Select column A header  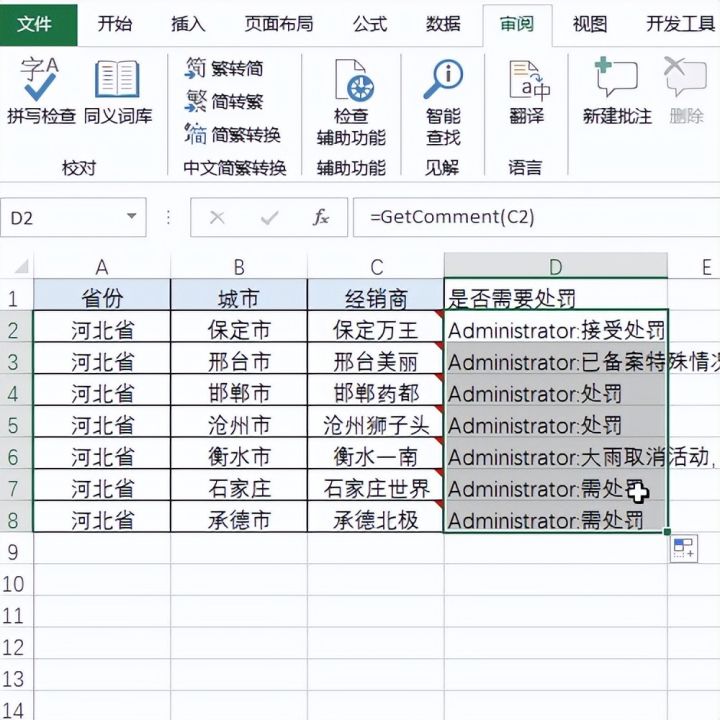[102, 267]
